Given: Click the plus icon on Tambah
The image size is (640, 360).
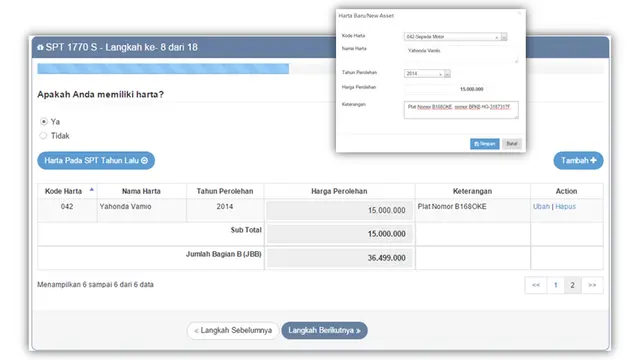Looking at the screenshot, I should tap(593, 160).
